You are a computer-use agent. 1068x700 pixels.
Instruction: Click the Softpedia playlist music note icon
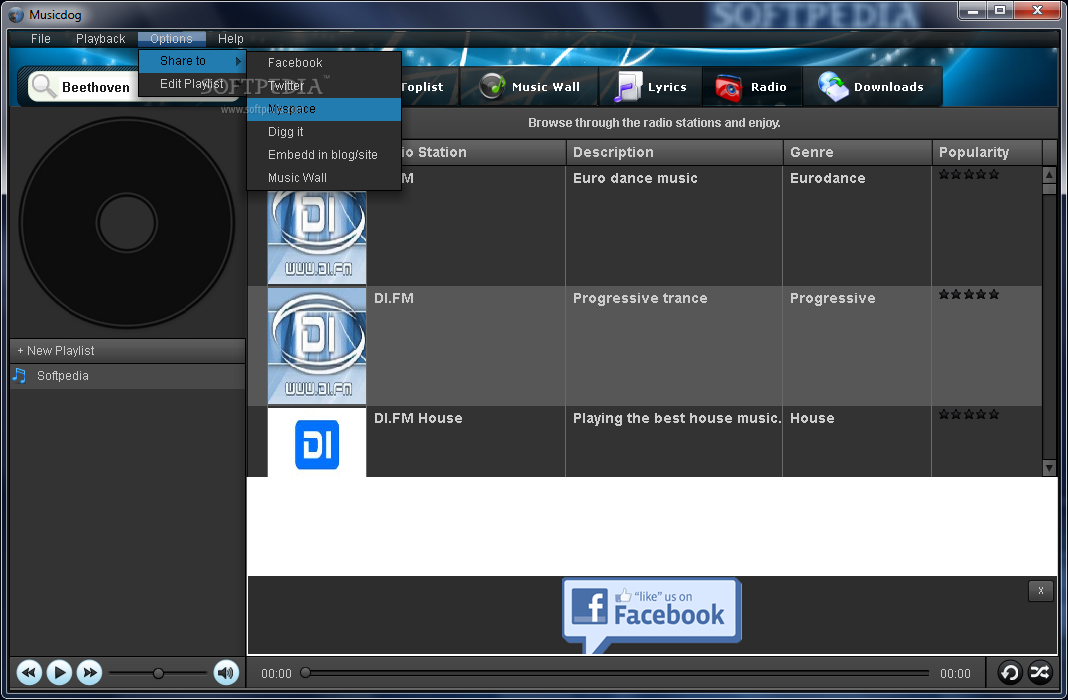tap(20, 376)
